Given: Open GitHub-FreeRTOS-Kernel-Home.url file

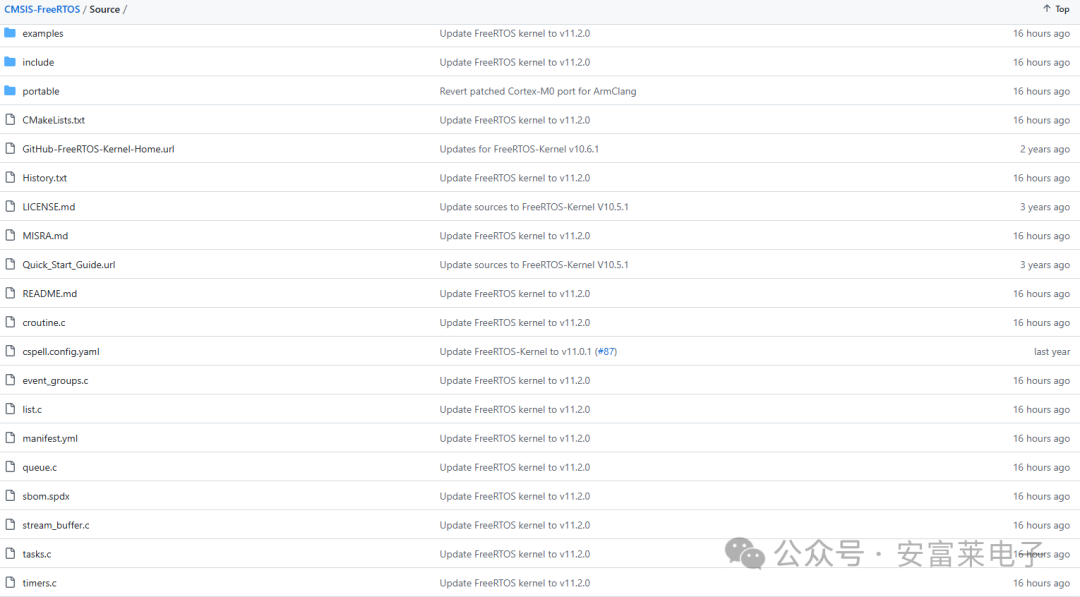Looking at the screenshot, I should point(98,149).
